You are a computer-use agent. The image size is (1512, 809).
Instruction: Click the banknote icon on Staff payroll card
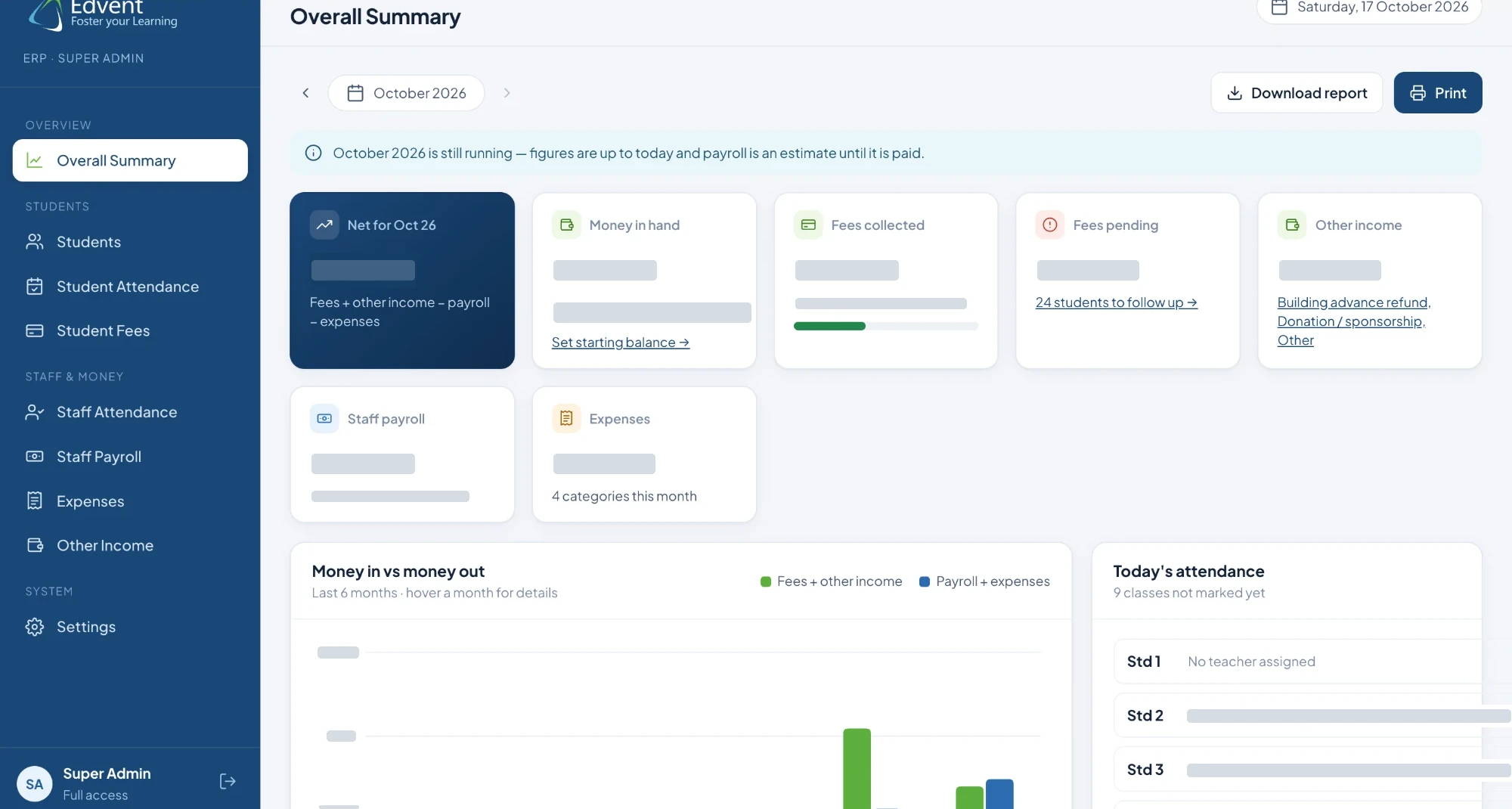[324, 418]
